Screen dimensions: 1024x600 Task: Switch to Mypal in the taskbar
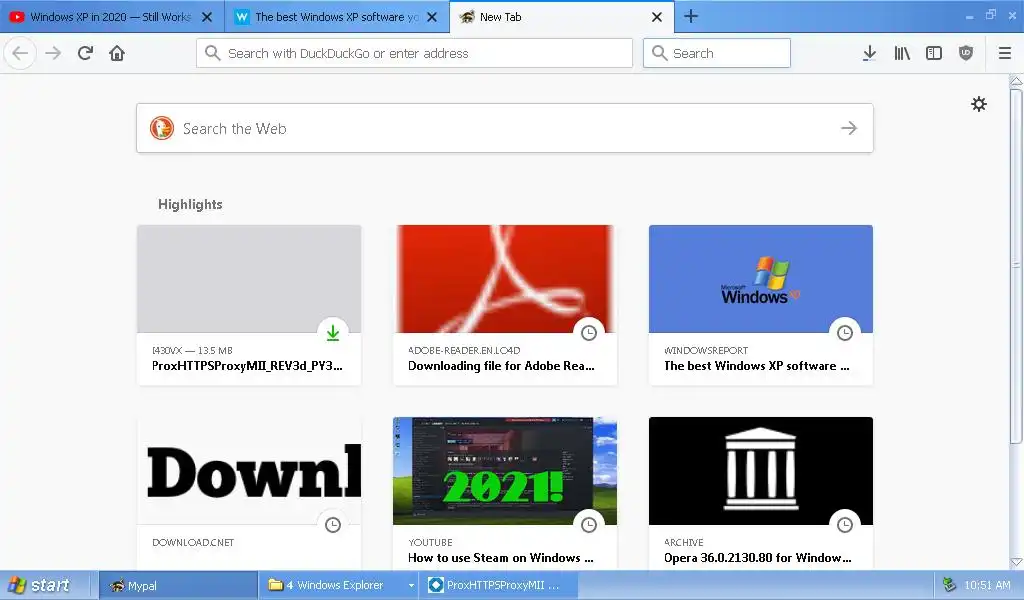coord(178,585)
